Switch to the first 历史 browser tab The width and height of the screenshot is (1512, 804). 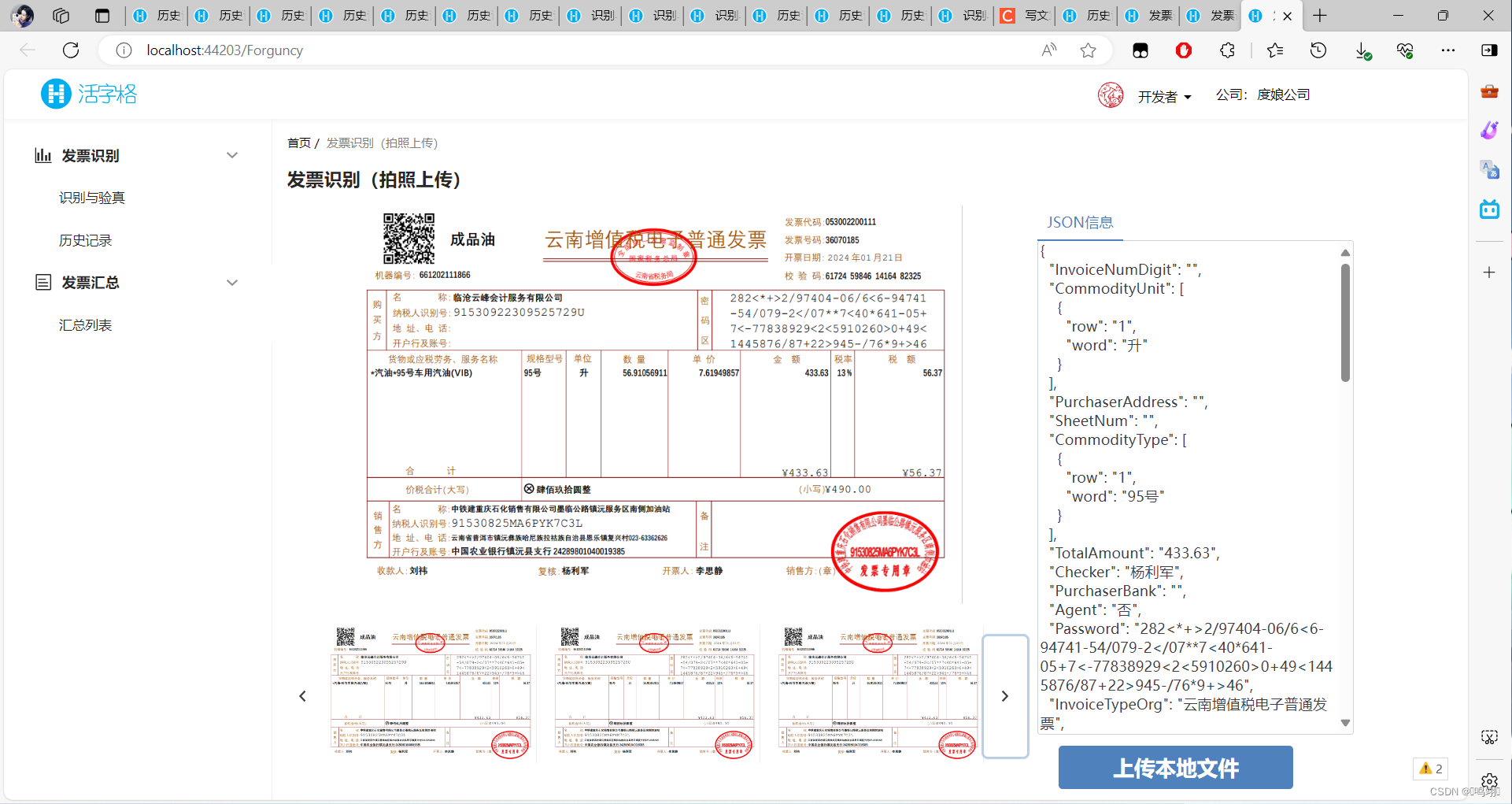tap(157, 16)
